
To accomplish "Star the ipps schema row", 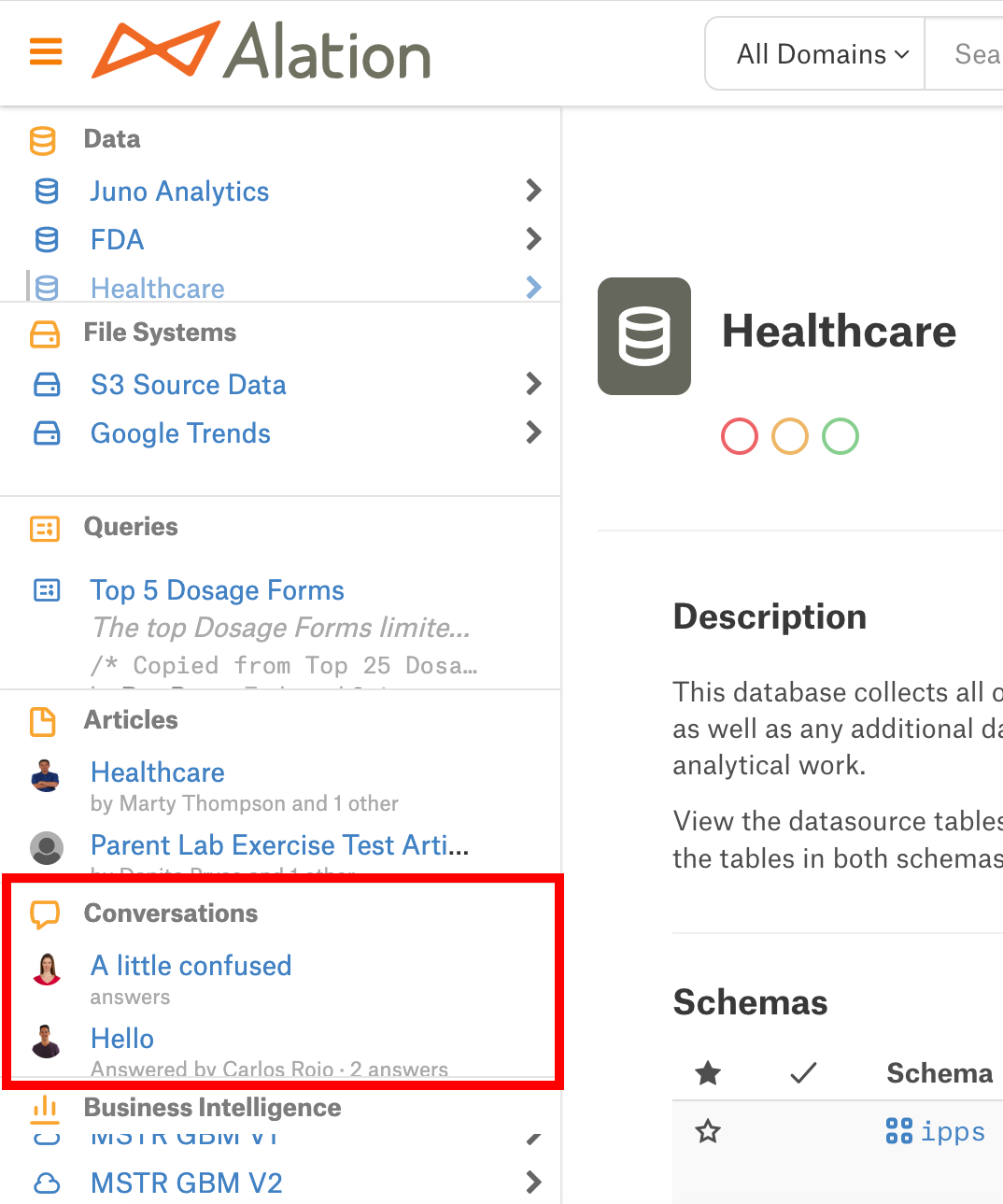I will click(708, 1132).
